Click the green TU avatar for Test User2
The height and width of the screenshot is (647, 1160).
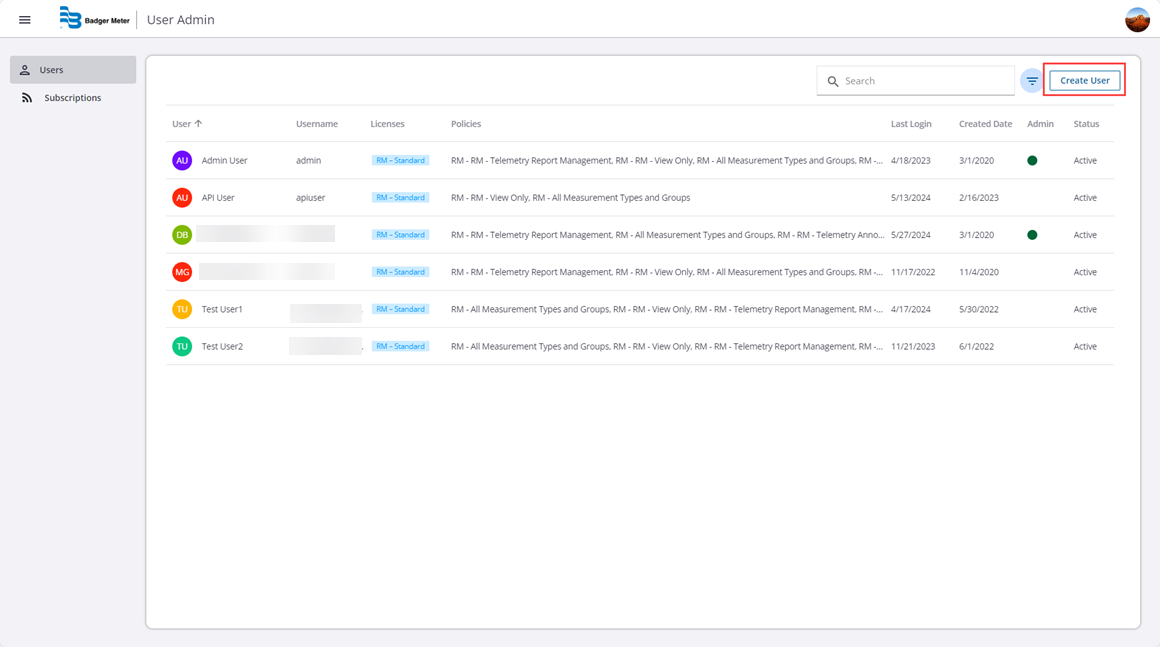182,346
